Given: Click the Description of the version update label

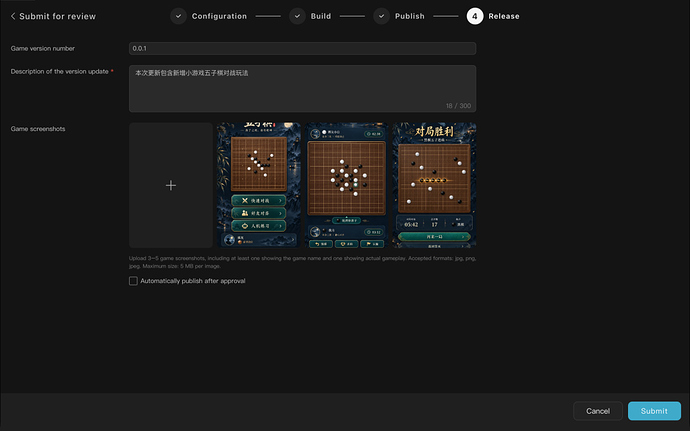Looking at the screenshot, I should (59, 71).
